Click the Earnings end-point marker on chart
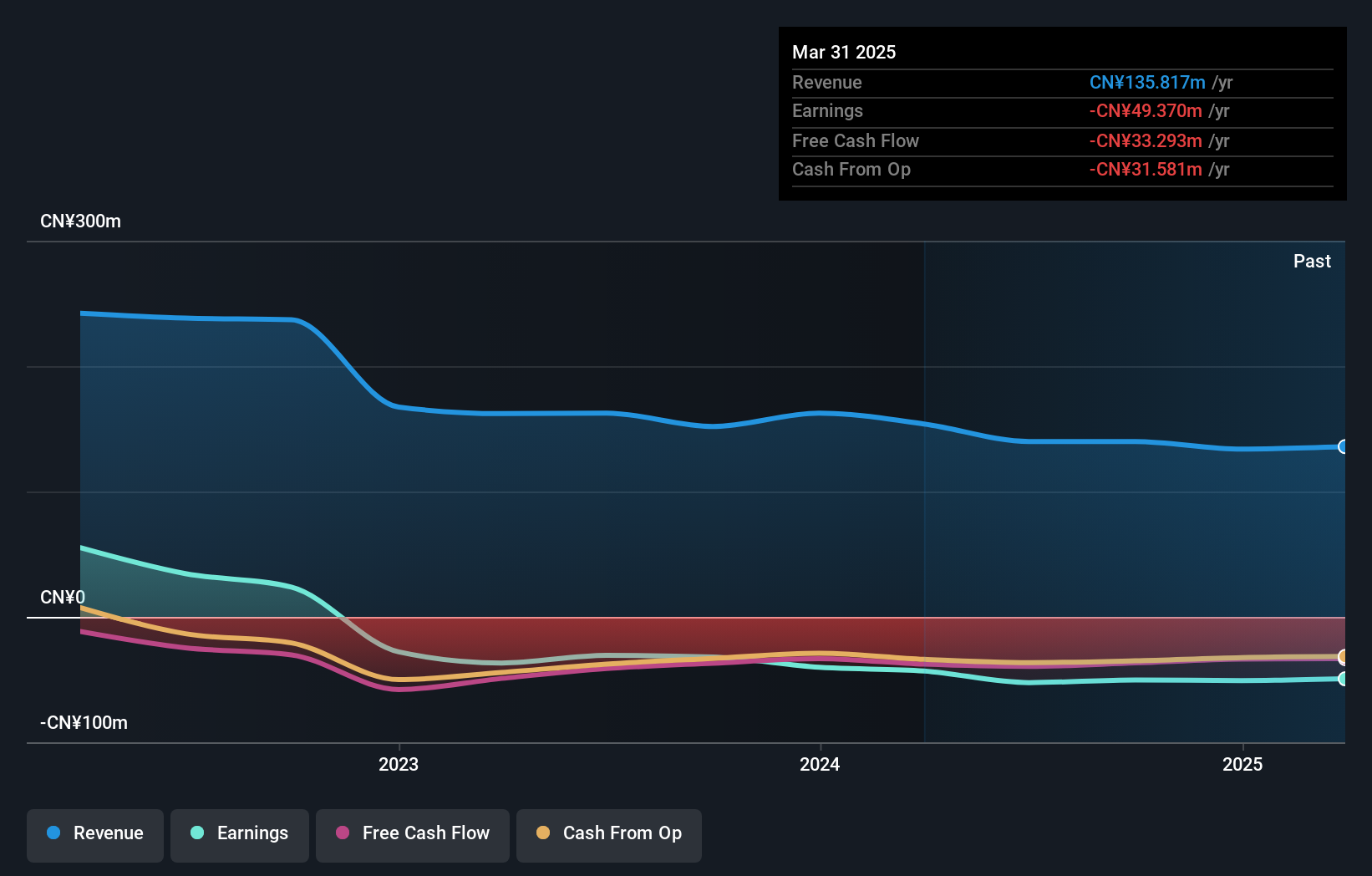 pyautogui.click(x=1343, y=679)
